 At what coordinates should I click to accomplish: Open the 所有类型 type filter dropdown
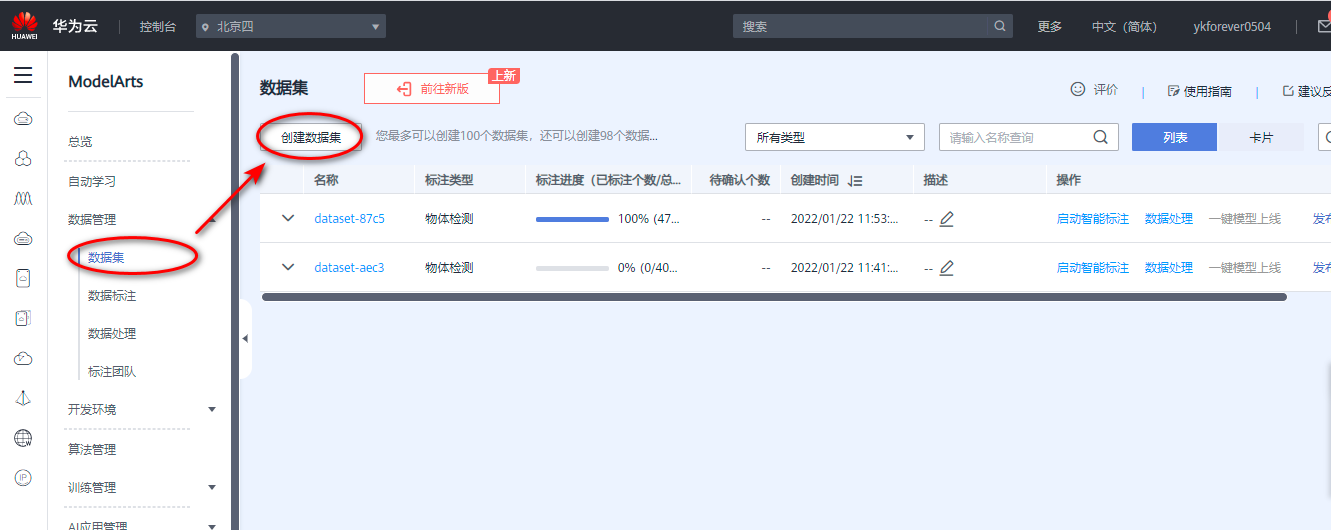[835, 137]
